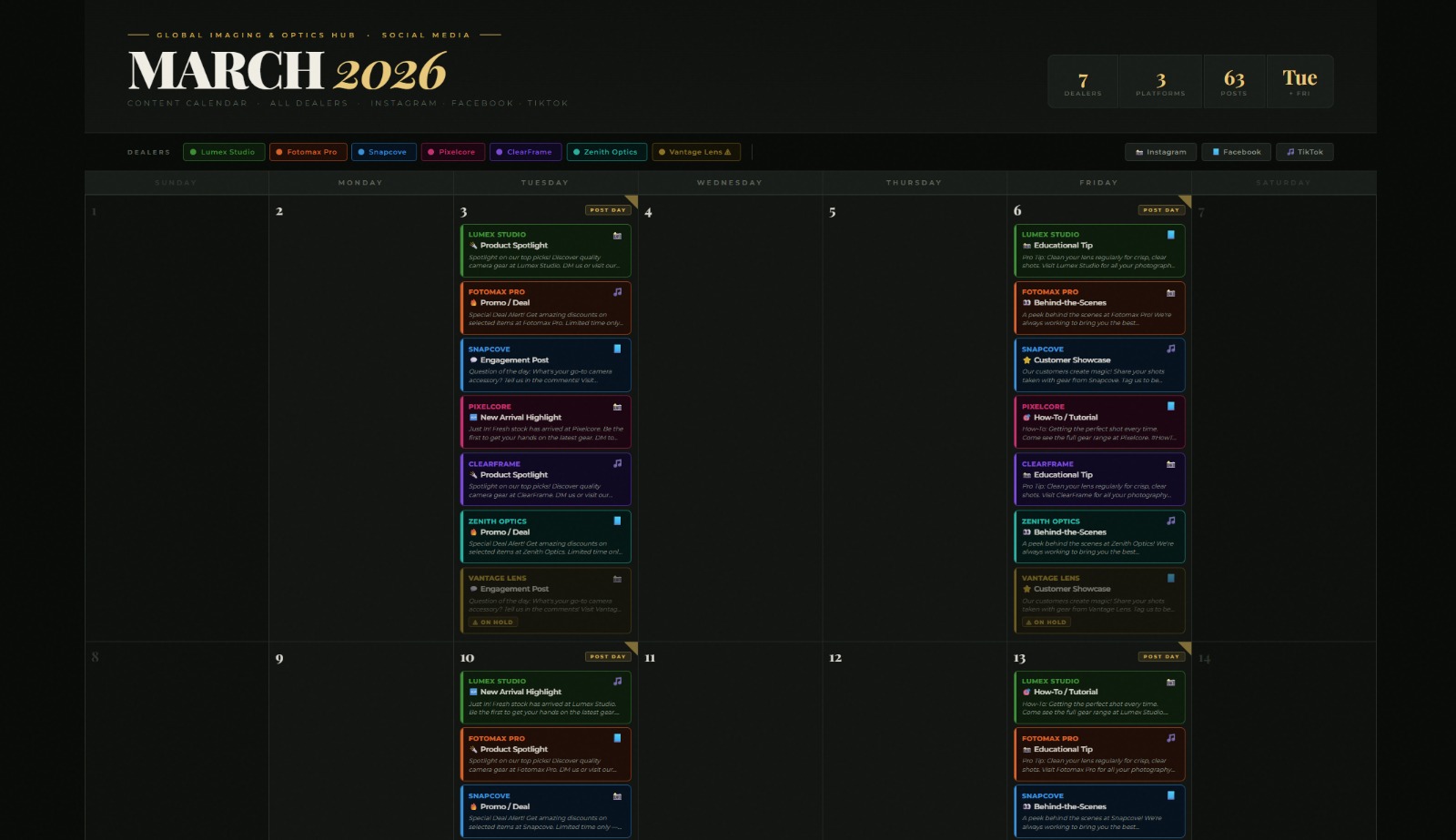The image size is (1456, 840).
Task: Click TikTok icon on March 6 Snapcove card
Action: [1170, 349]
